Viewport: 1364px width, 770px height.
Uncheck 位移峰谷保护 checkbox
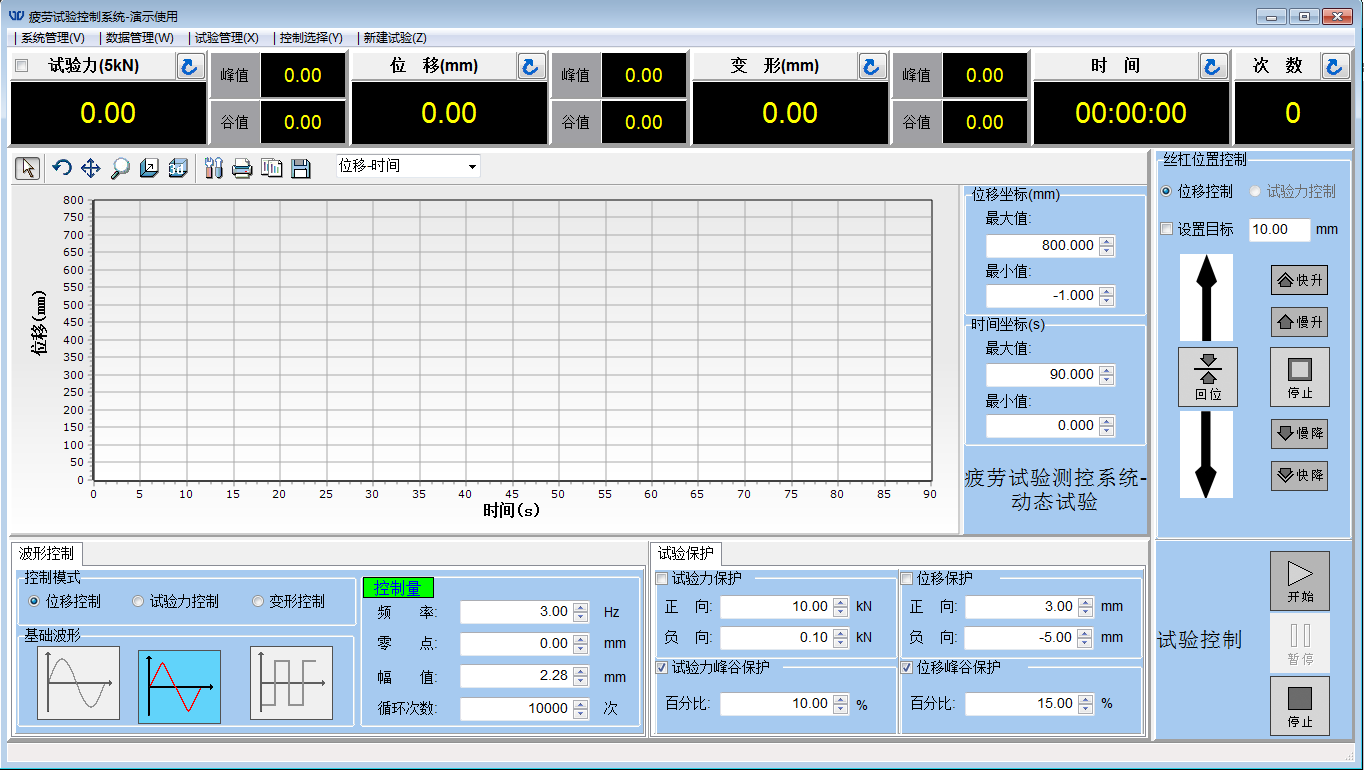point(907,667)
